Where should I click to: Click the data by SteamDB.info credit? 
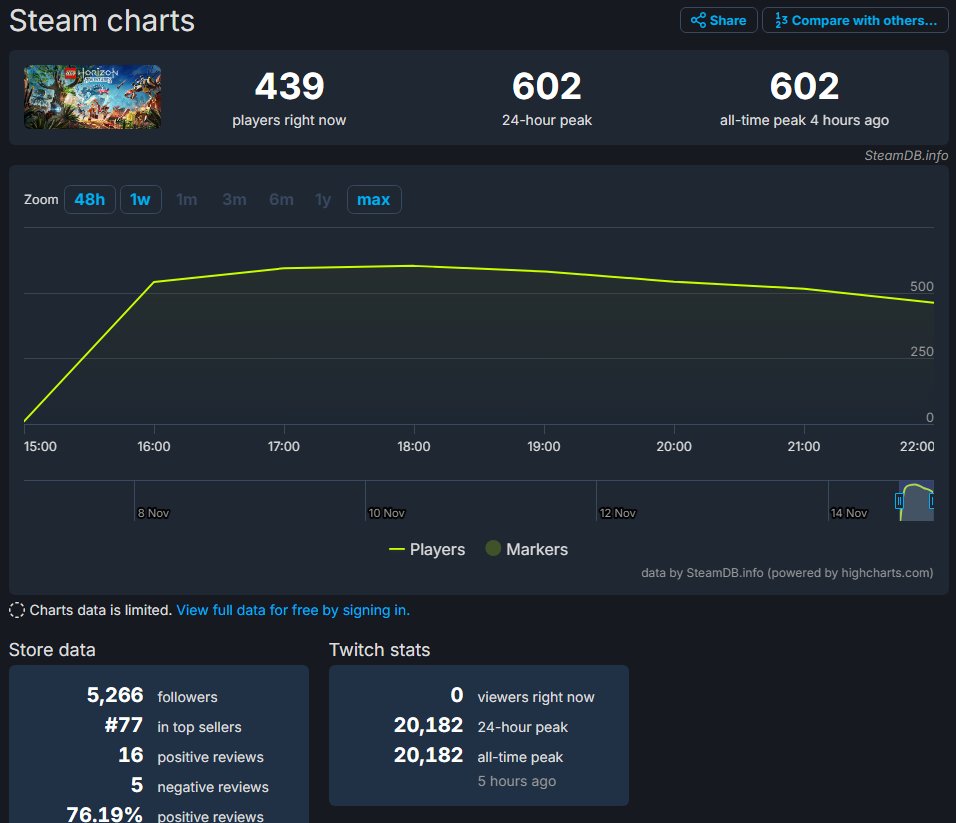[787, 573]
